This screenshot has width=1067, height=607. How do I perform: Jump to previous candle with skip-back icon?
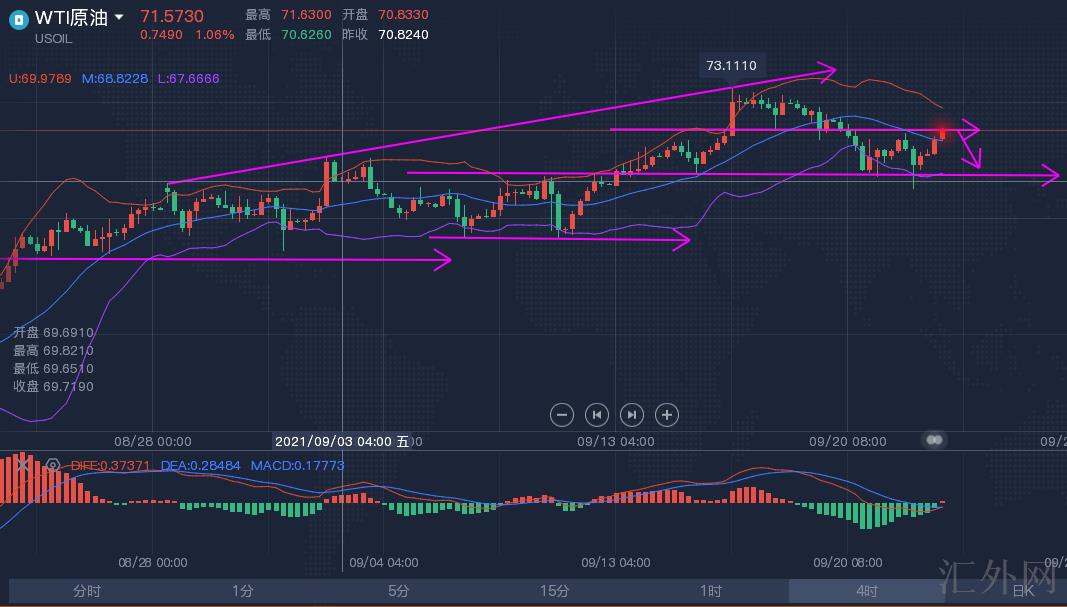[x=597, y=414]
